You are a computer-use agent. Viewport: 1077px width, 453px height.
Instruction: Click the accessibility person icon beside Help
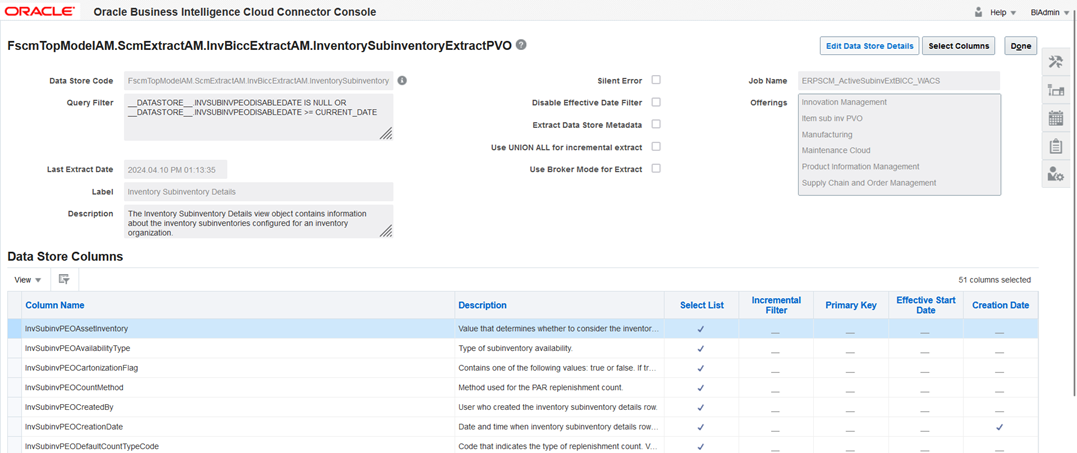tap(978, 12)
